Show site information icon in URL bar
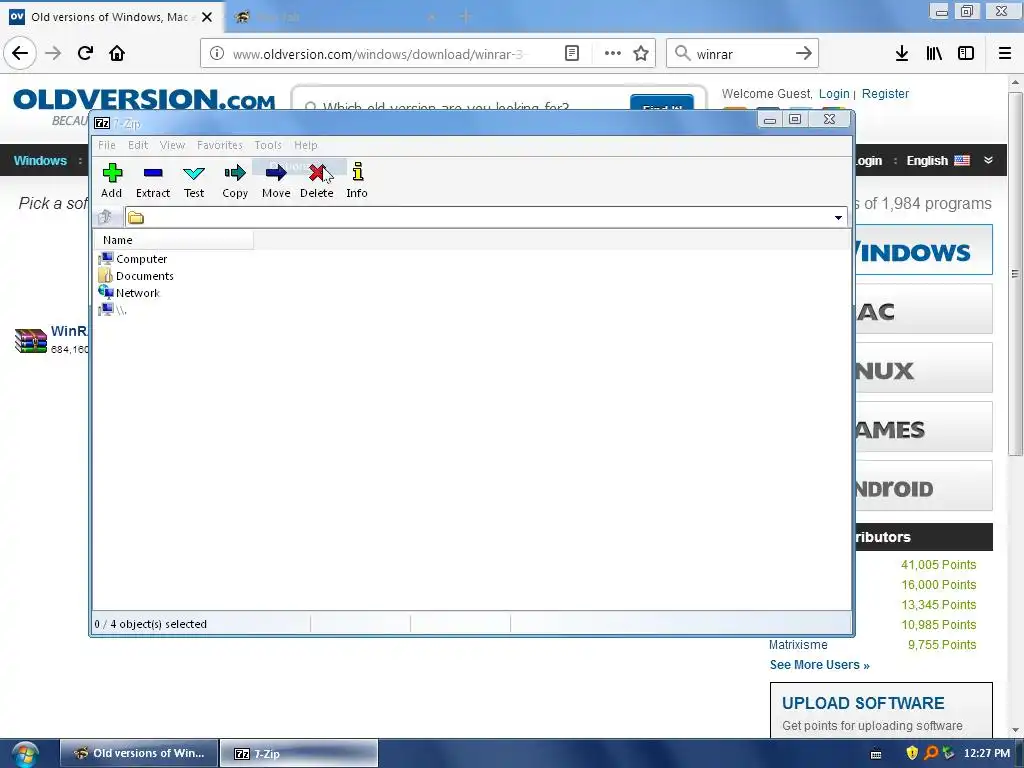This screenshot has height=768, width=1024. [217, 54]
